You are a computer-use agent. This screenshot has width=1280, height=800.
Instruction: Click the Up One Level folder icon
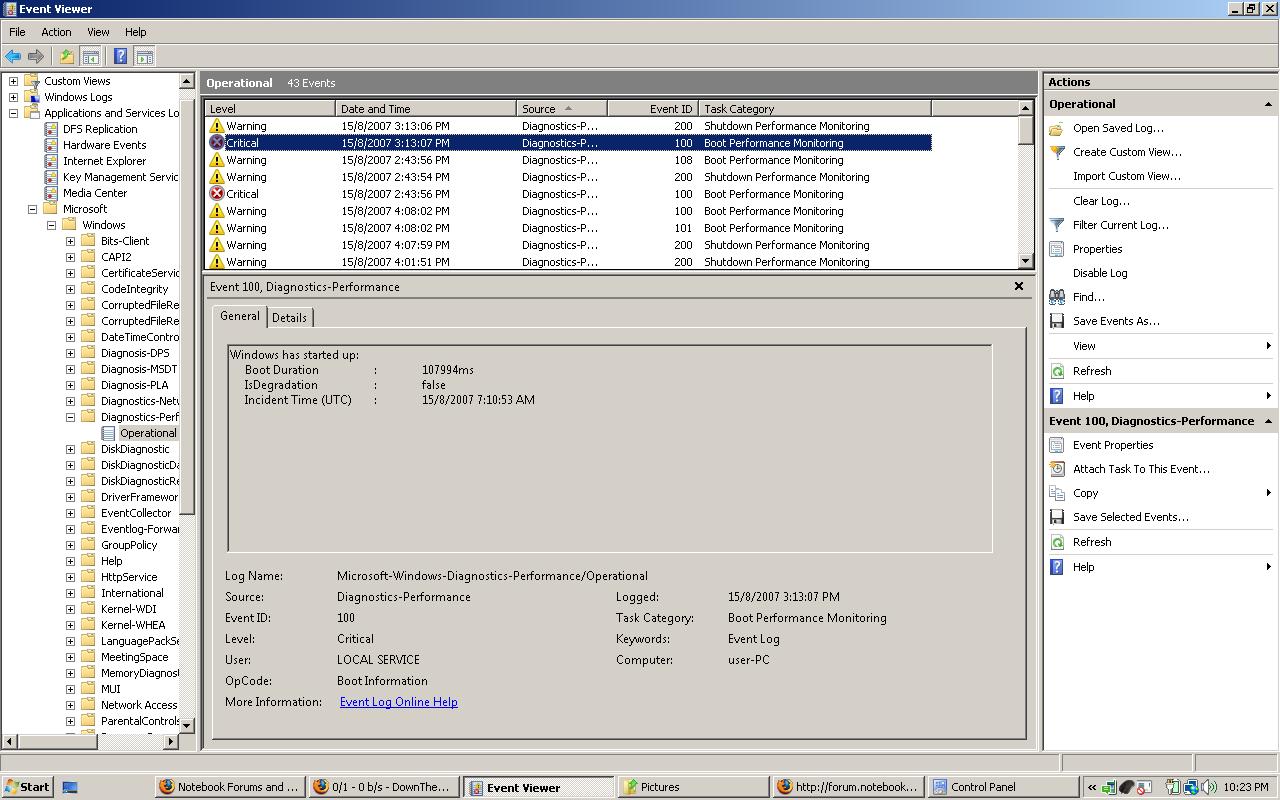[x=67, y=57]
